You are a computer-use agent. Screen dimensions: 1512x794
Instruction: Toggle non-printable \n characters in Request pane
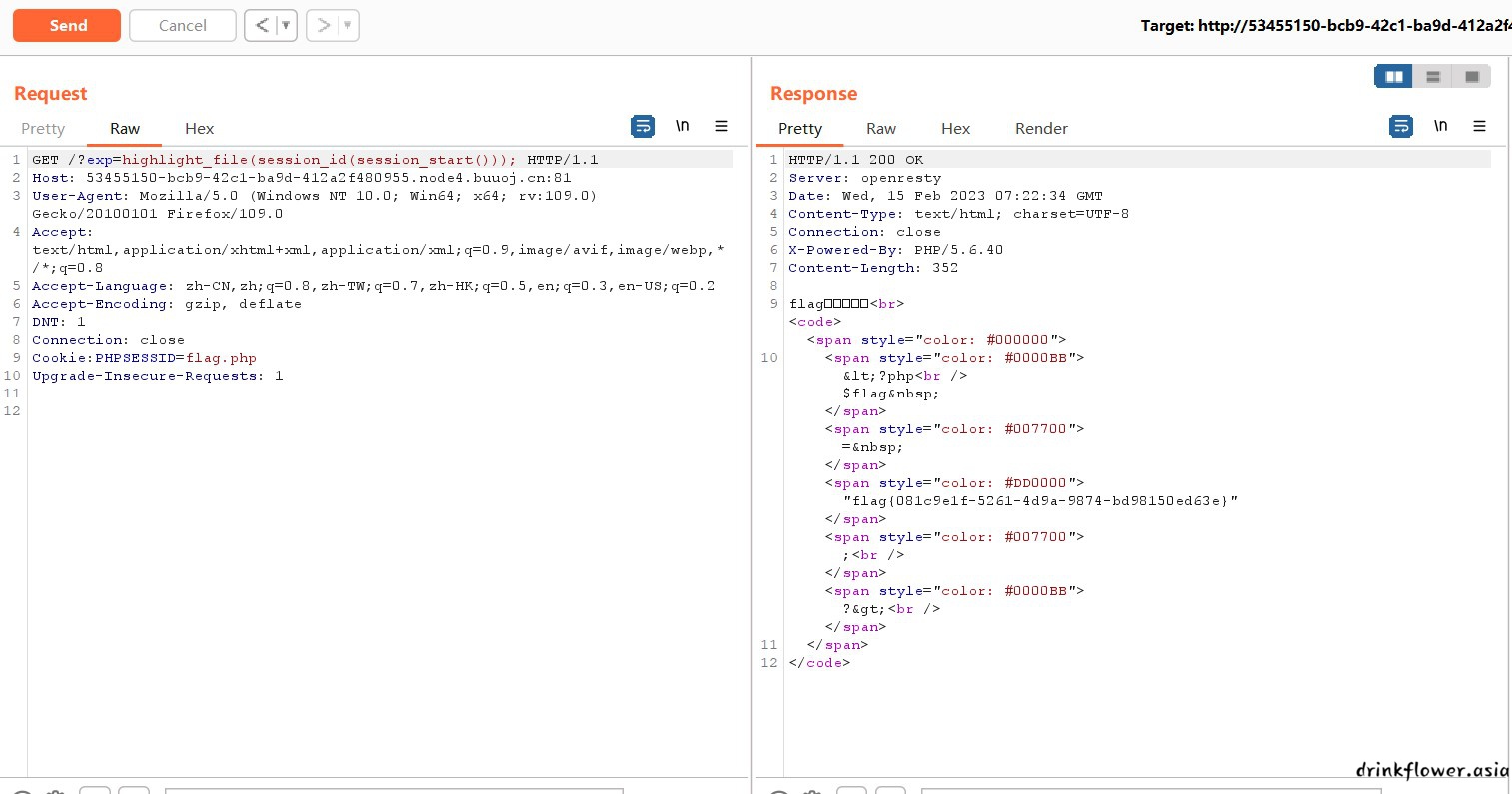point(683,126)
